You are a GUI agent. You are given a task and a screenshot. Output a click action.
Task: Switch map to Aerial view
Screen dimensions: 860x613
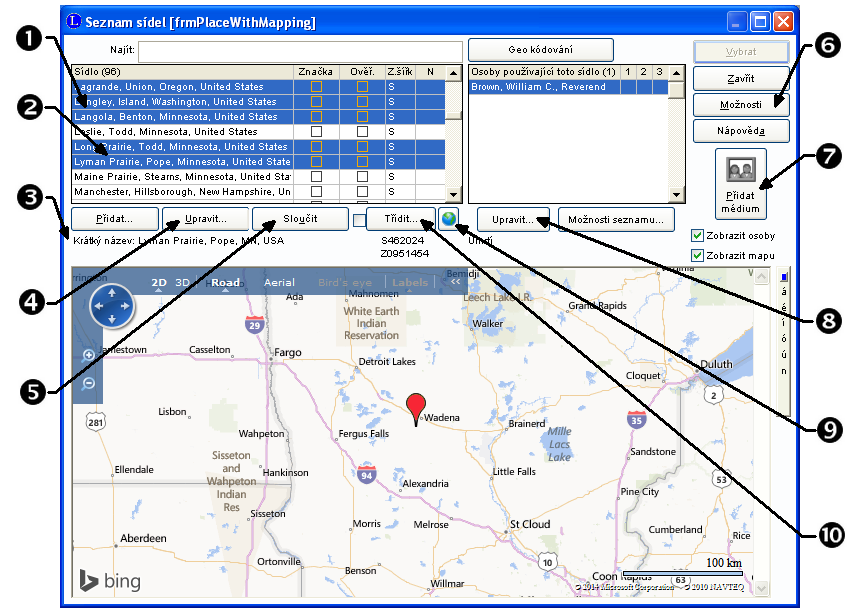coord(279,283)
